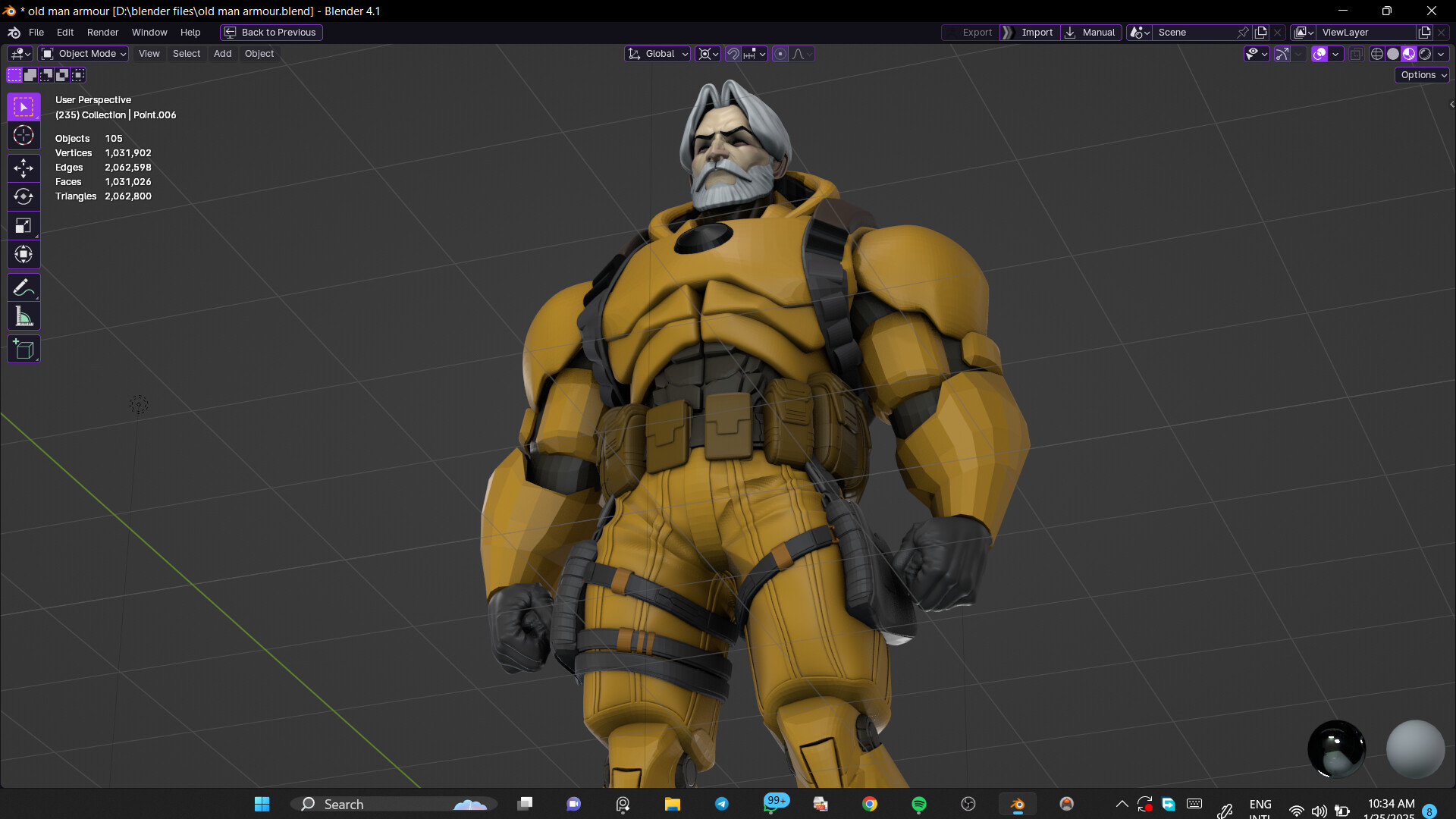This screenshot has height=819, width=1456.
Task: Select the Rotate tool
Action: point(24,196)
